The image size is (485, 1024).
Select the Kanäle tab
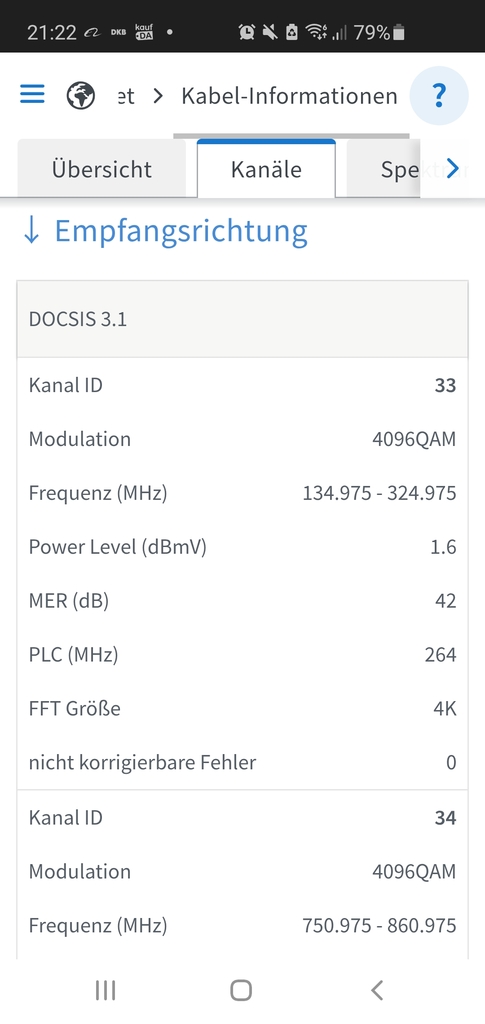point(266,169)
